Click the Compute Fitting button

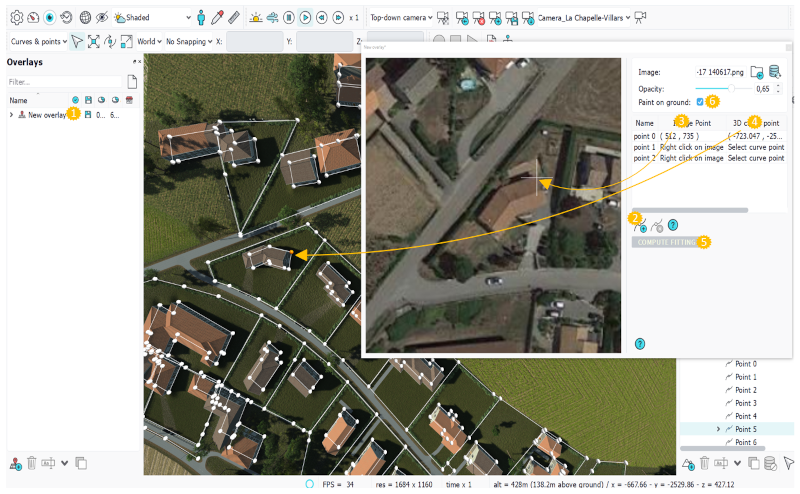[664, 242]
